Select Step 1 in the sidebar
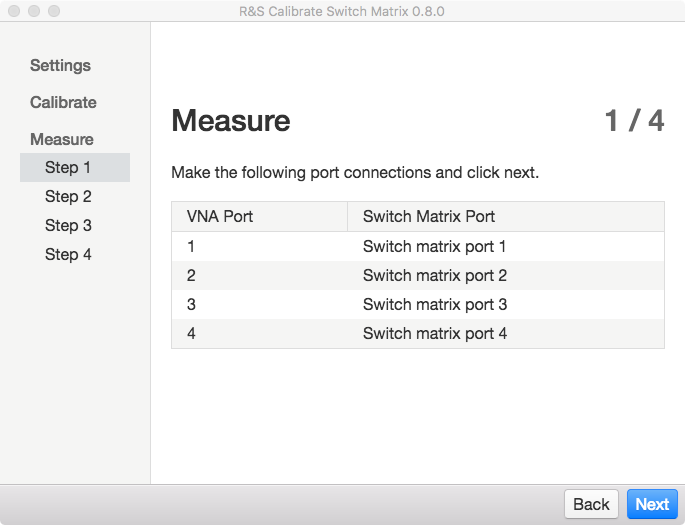Screen dimensions: 685x525 75,167
